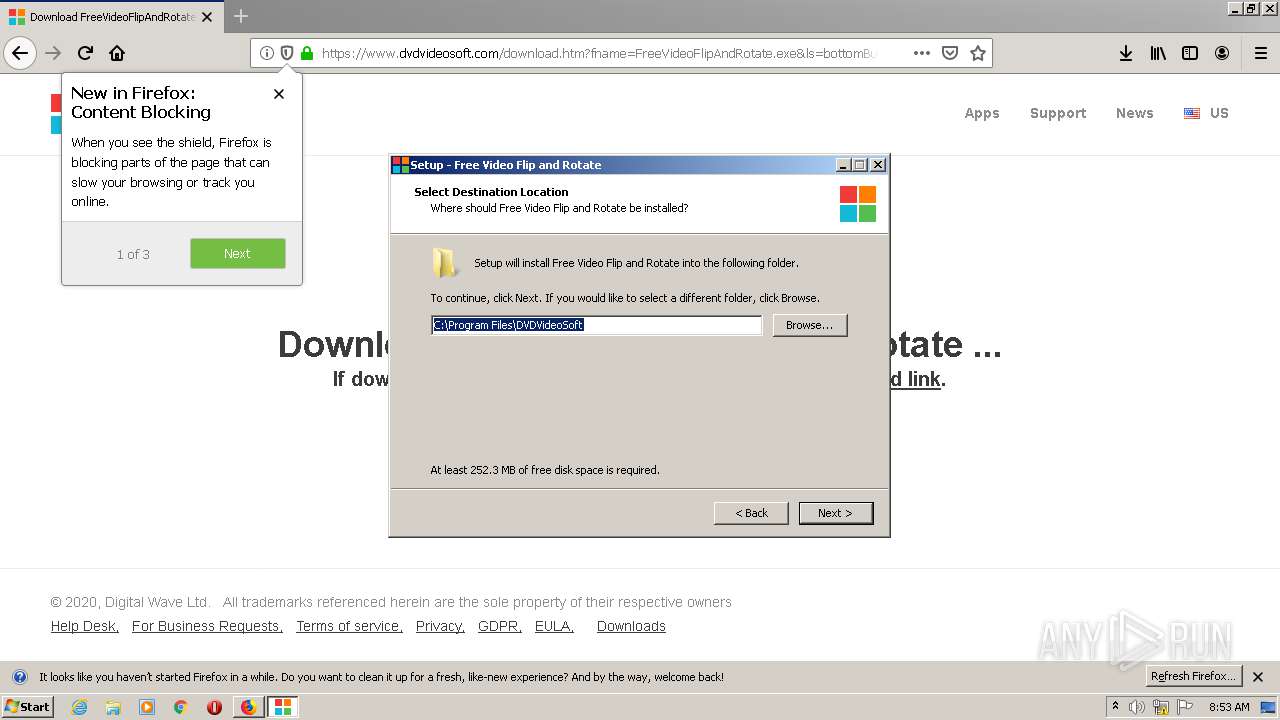
Task: Open the volume control in system tray
Action: click(1137, 707)
